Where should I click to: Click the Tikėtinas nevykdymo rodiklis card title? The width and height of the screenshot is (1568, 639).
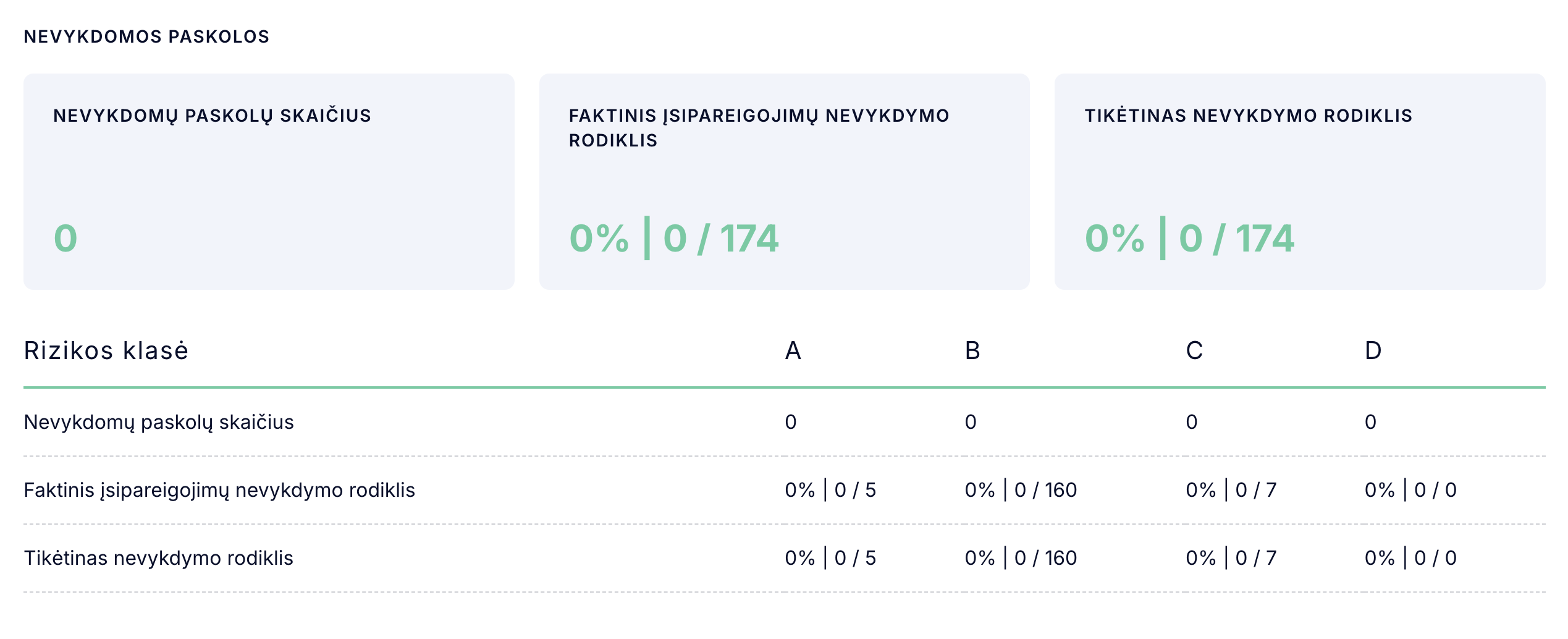click(1248, 116)
